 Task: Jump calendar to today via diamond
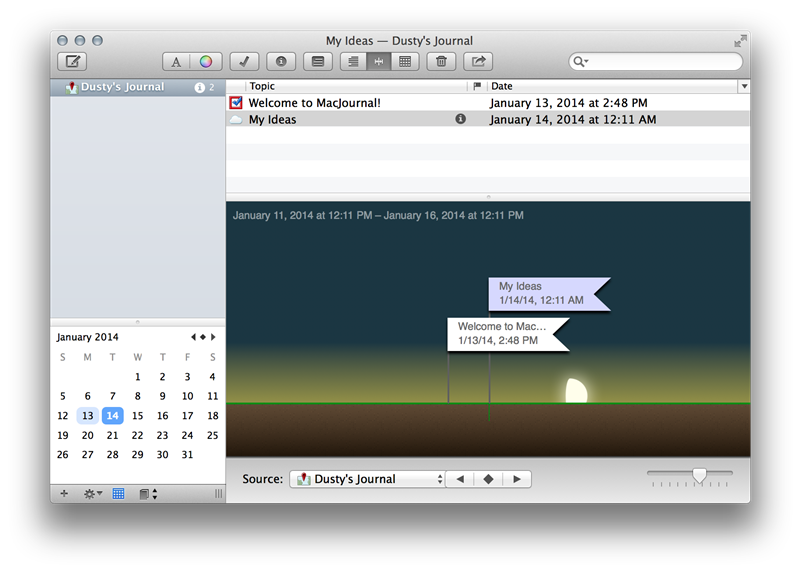[x=203, y=337]
